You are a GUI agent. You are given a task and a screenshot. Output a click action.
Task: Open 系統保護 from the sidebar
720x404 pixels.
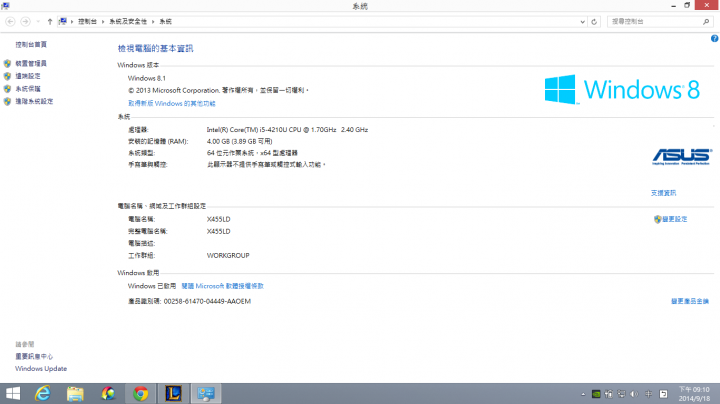[x=28, y=89]
